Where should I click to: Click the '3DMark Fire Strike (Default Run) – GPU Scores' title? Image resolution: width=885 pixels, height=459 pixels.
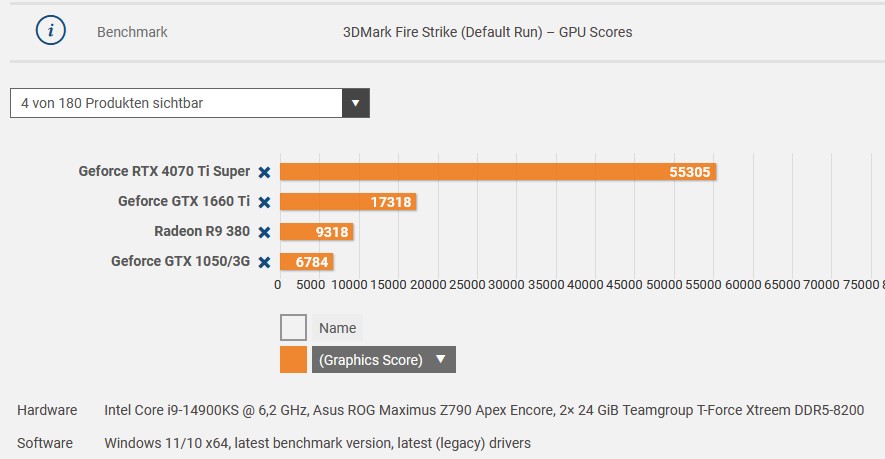coord(488,32)
